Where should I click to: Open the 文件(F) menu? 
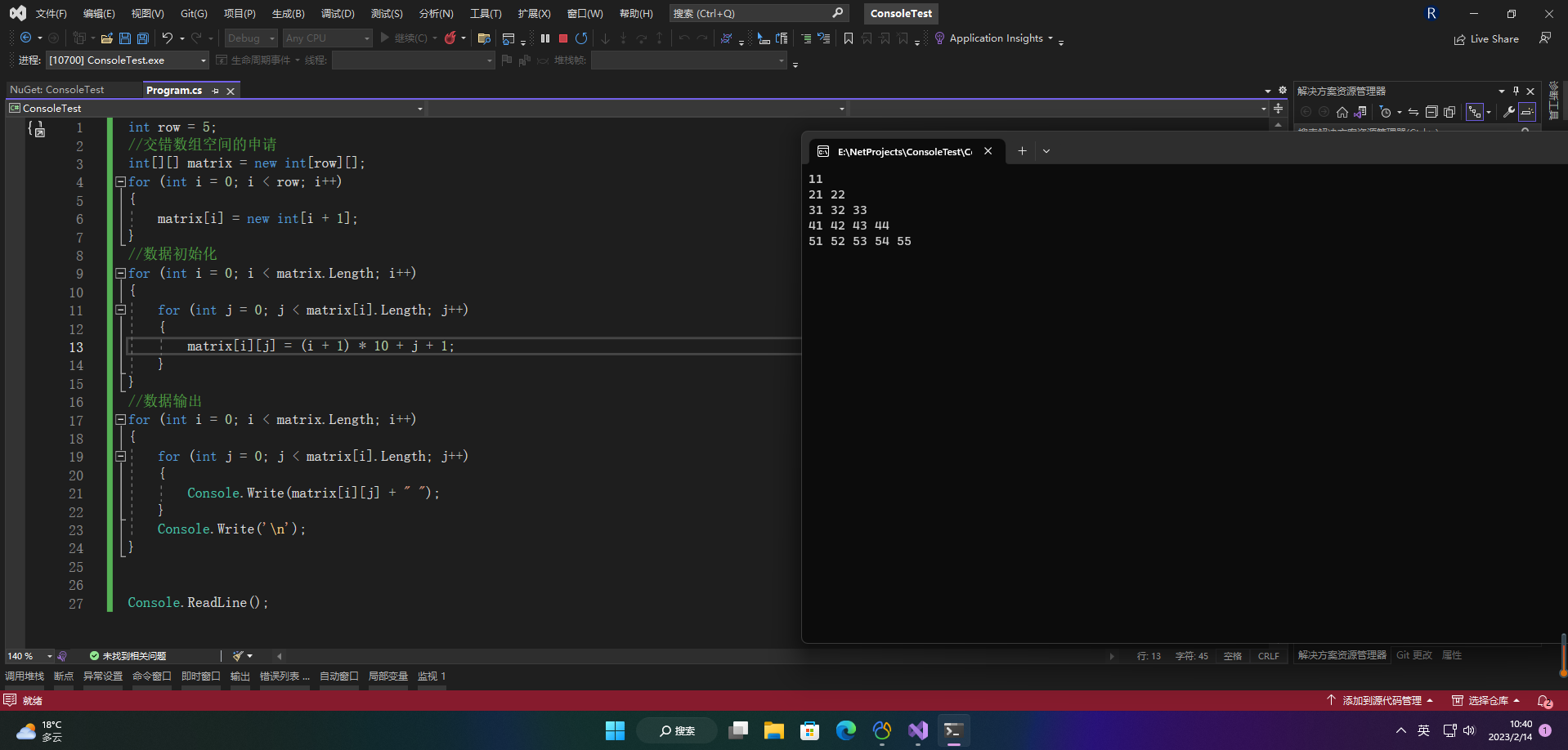51,13
